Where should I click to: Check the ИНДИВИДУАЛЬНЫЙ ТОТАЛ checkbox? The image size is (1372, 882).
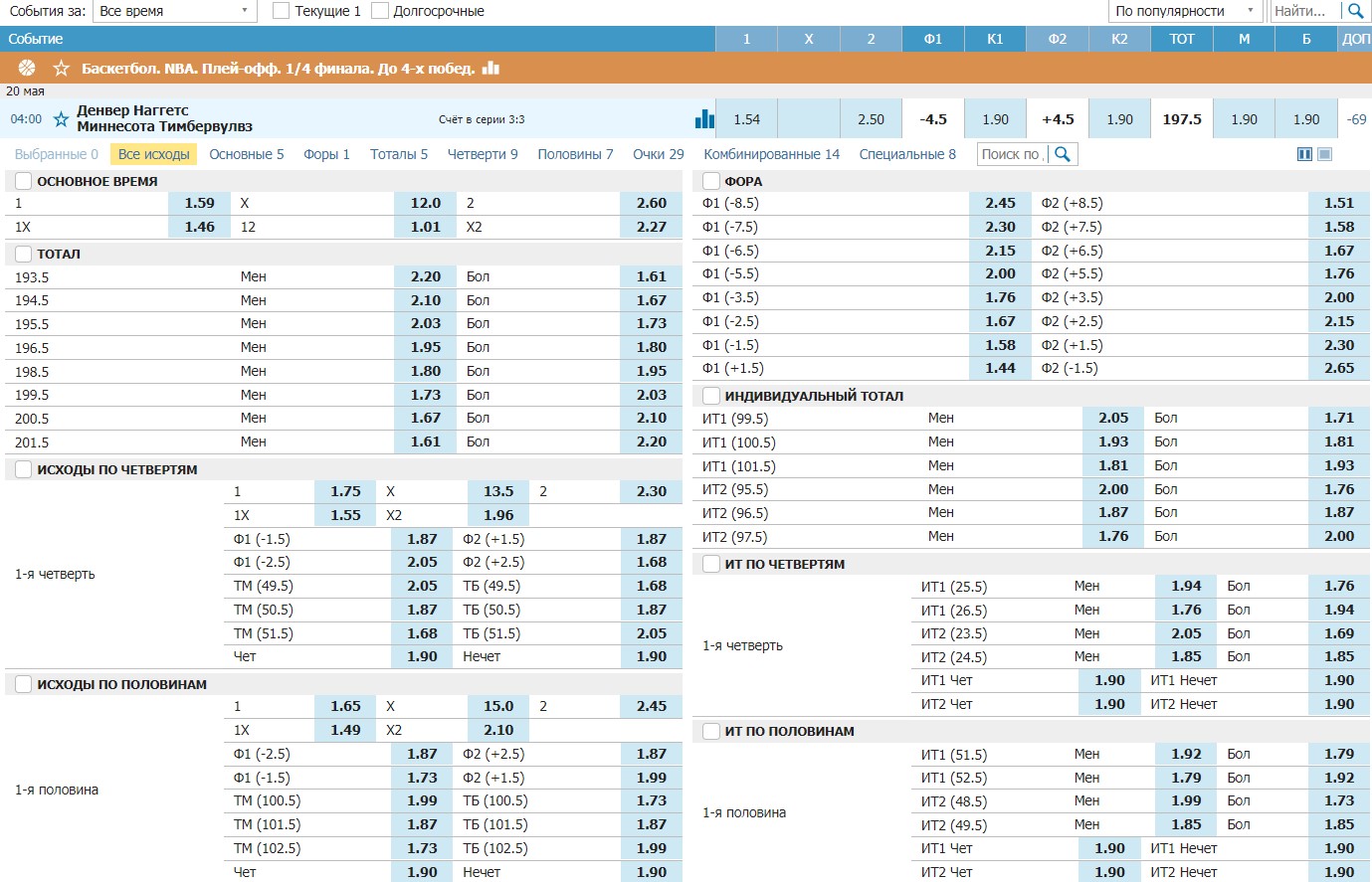tap(711, 396)
